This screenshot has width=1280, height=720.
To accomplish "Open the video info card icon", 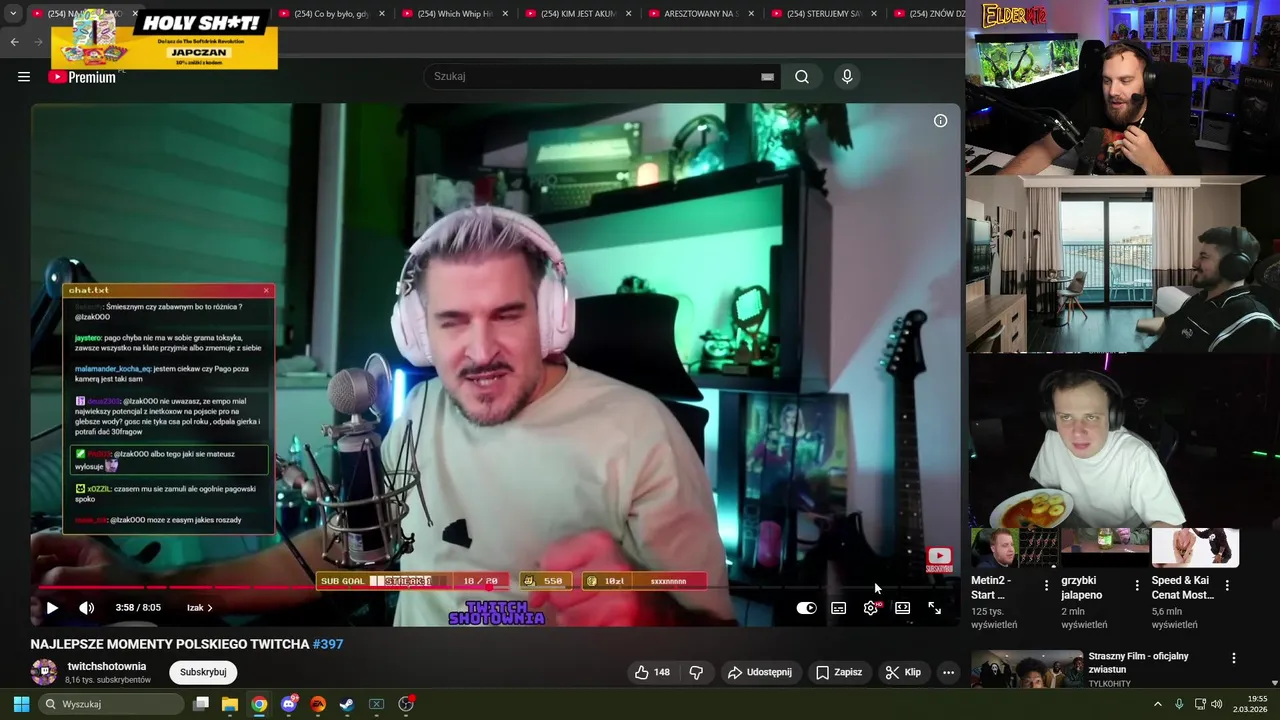I will [x=940, y=121].
